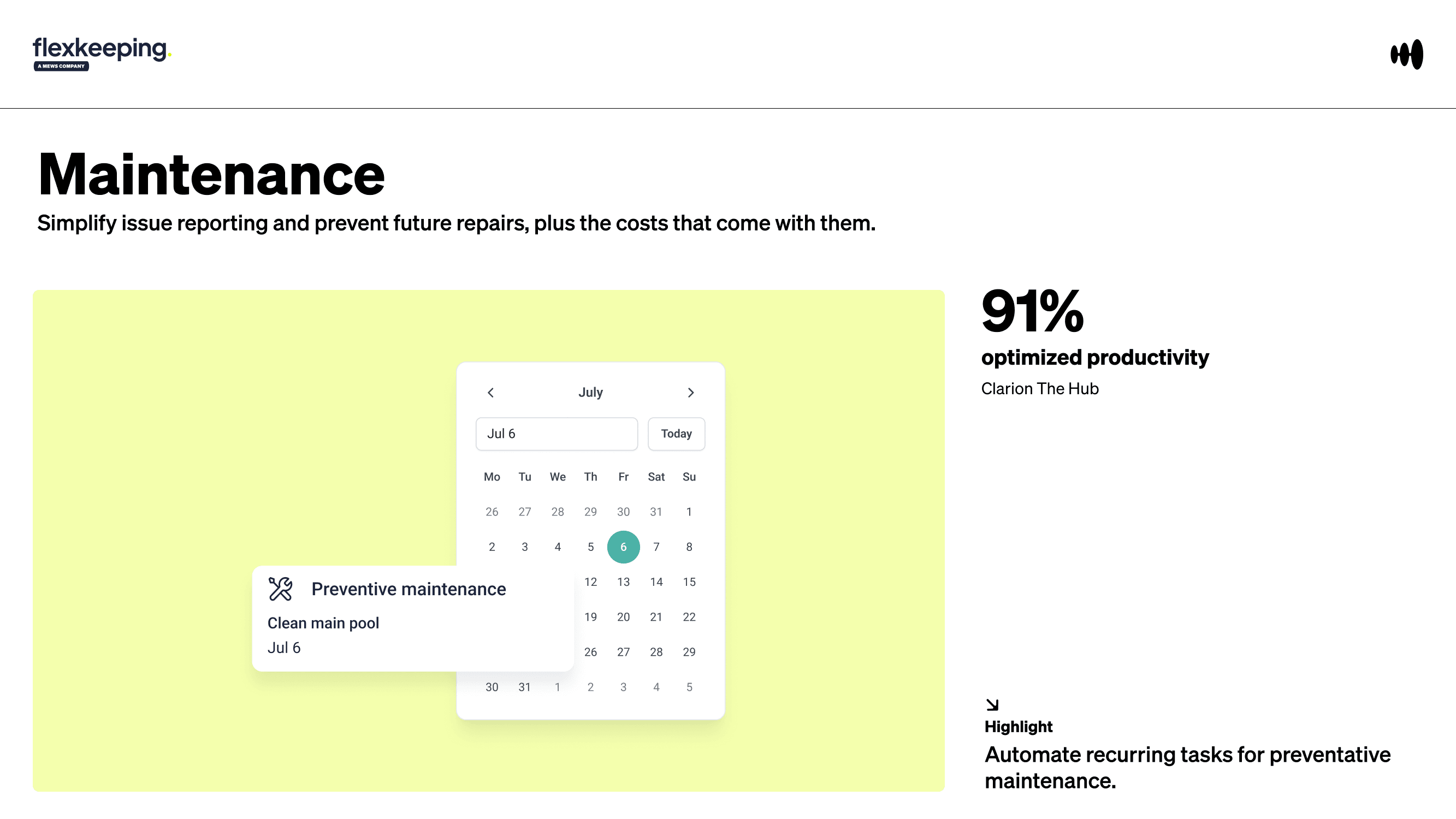
Task: Click the Jul 6 date input field
Action: point(556,434)
